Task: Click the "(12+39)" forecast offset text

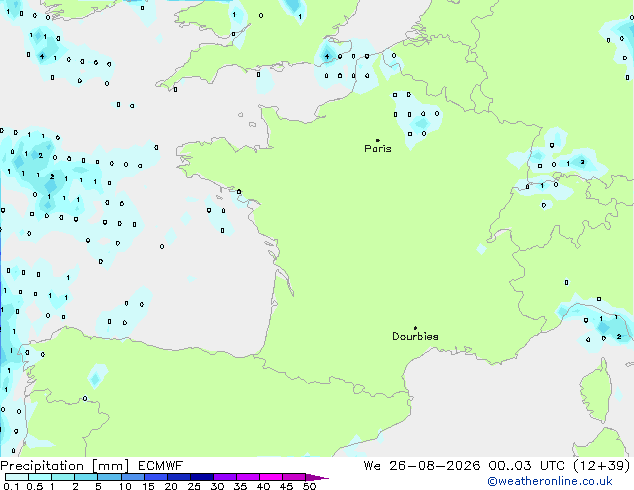Action: coord(602,466)
